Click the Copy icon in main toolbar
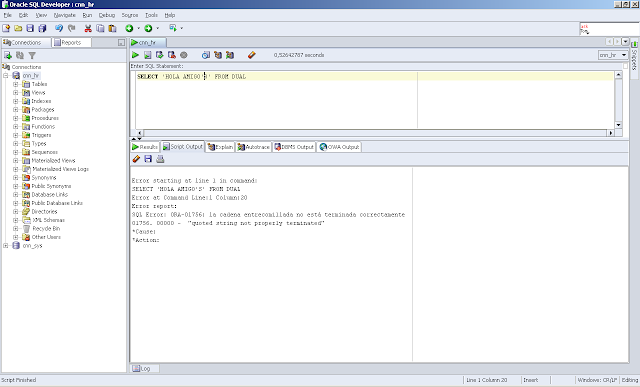Screen dimensions: 640x387 click(x=100, y=28)
